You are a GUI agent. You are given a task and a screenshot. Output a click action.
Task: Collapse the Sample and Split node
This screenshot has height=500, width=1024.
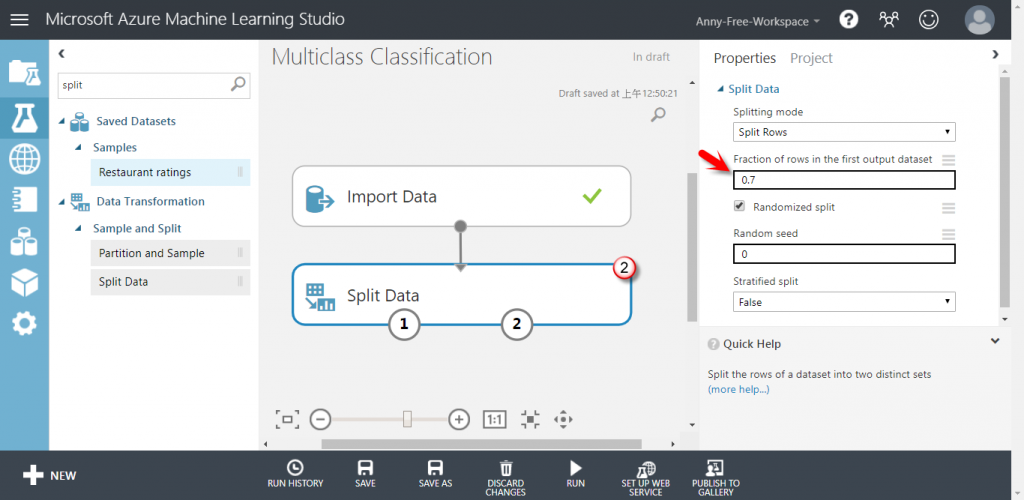tap(78, 228)
